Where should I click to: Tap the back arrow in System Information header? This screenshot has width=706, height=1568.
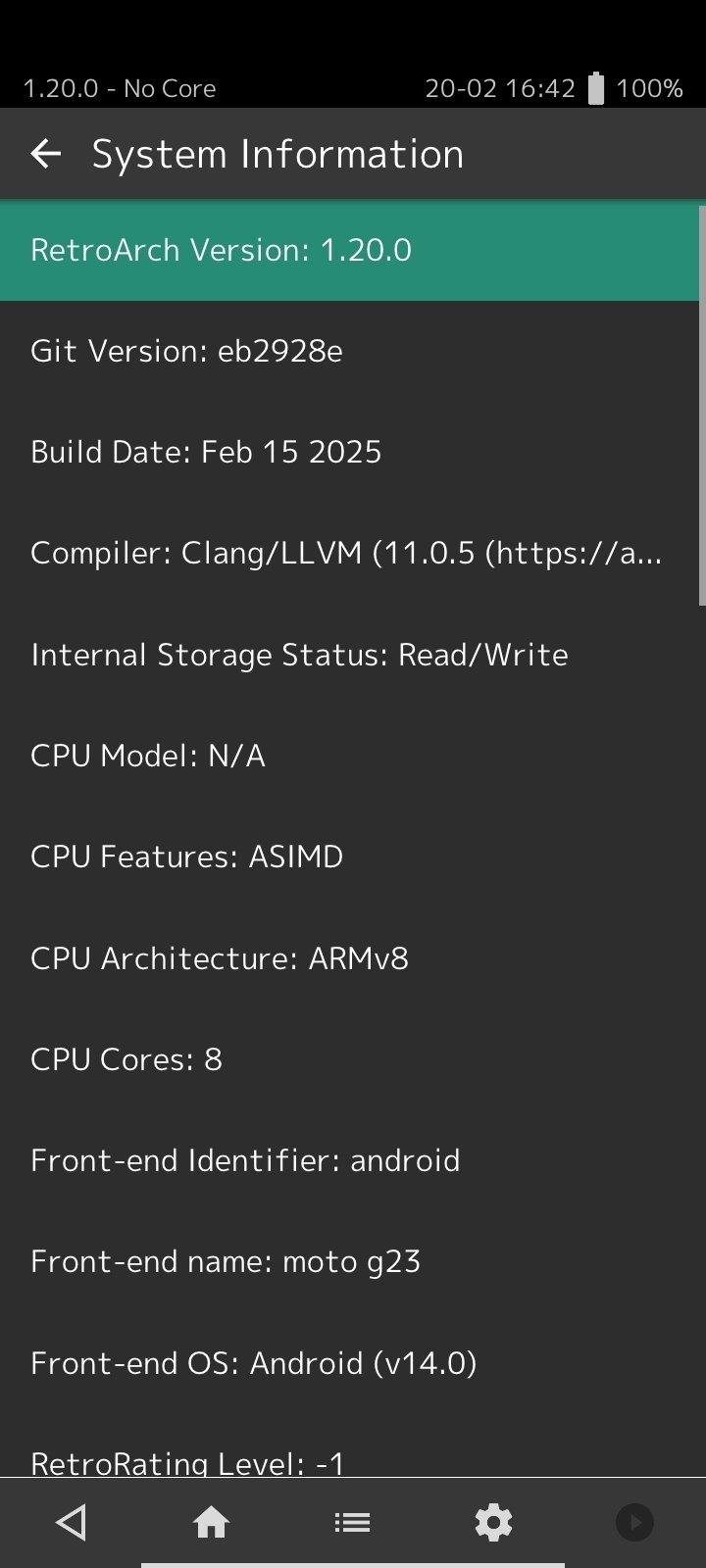coord(45,154)
